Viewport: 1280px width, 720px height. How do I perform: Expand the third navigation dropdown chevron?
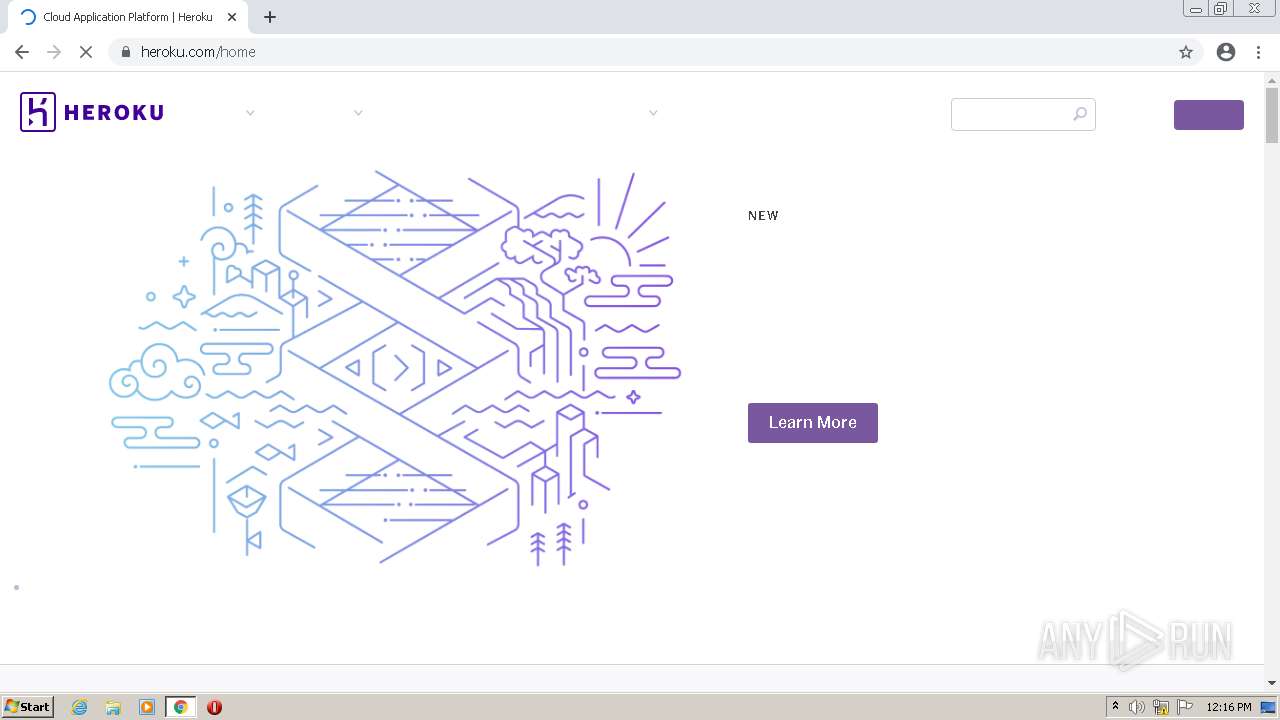pos(653,113)
